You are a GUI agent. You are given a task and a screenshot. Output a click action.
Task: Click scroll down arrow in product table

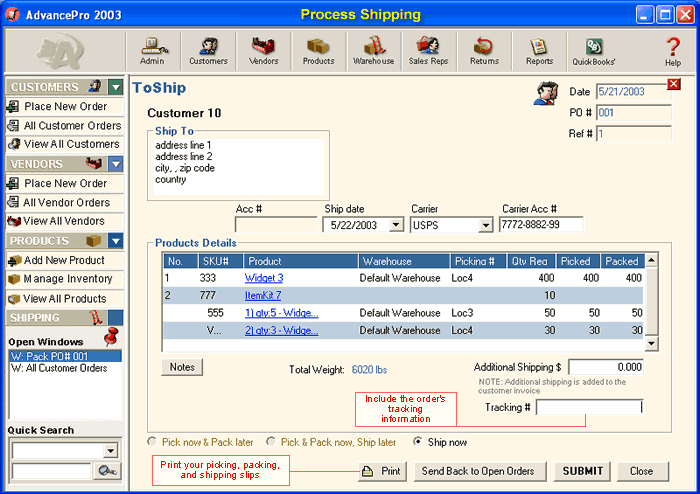pyautogui.click(x=652, y=343)
